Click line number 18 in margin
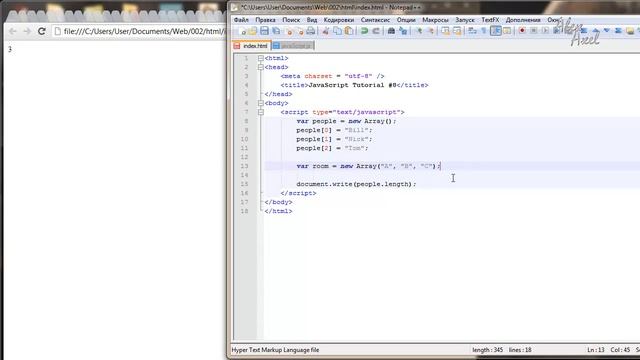 244,211
